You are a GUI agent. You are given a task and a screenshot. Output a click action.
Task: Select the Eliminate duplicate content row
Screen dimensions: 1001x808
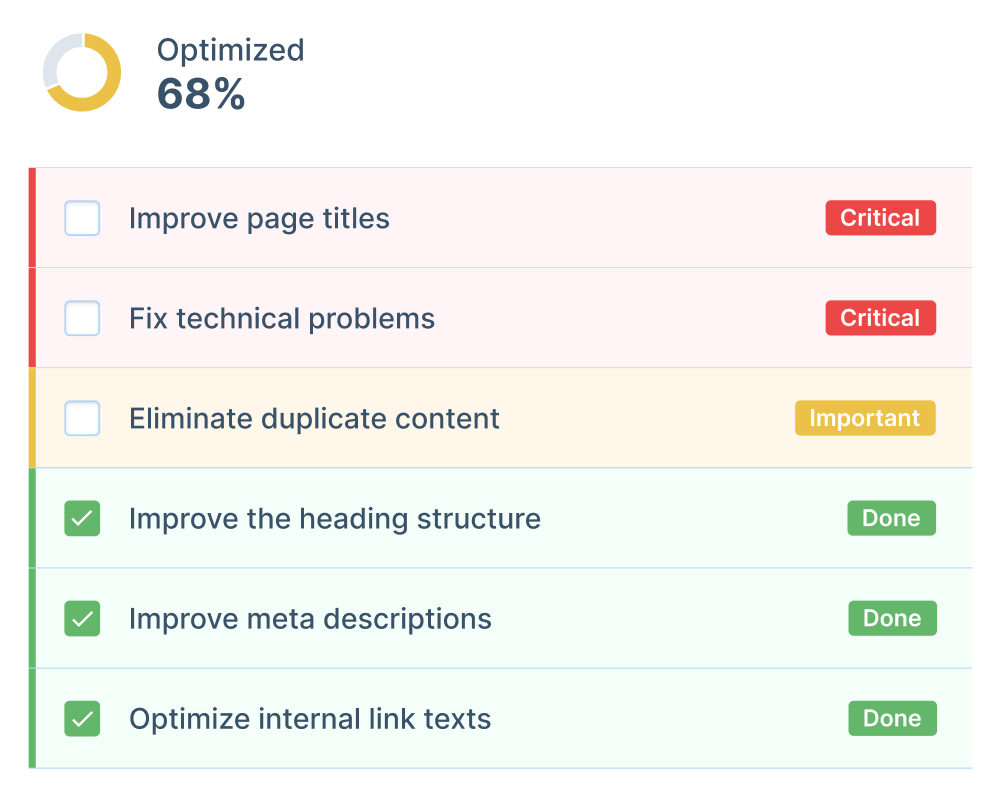[314, 418]
